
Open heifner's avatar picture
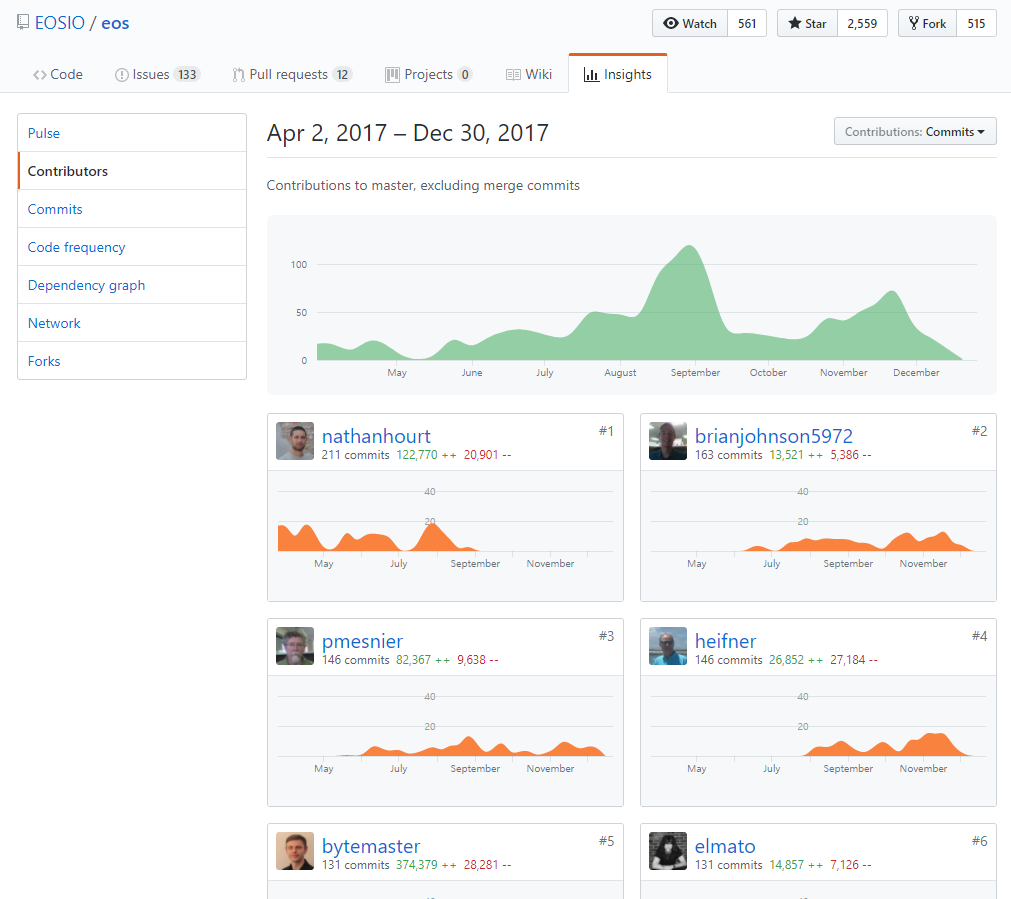pos(668,646)
